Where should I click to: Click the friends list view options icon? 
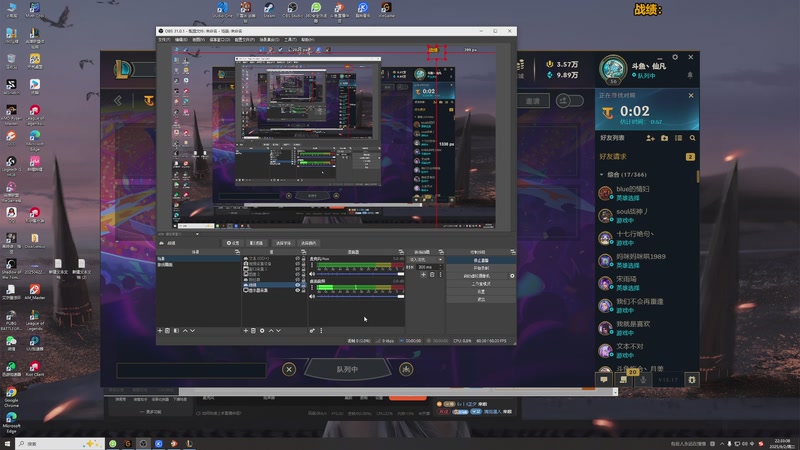(678, 138)
